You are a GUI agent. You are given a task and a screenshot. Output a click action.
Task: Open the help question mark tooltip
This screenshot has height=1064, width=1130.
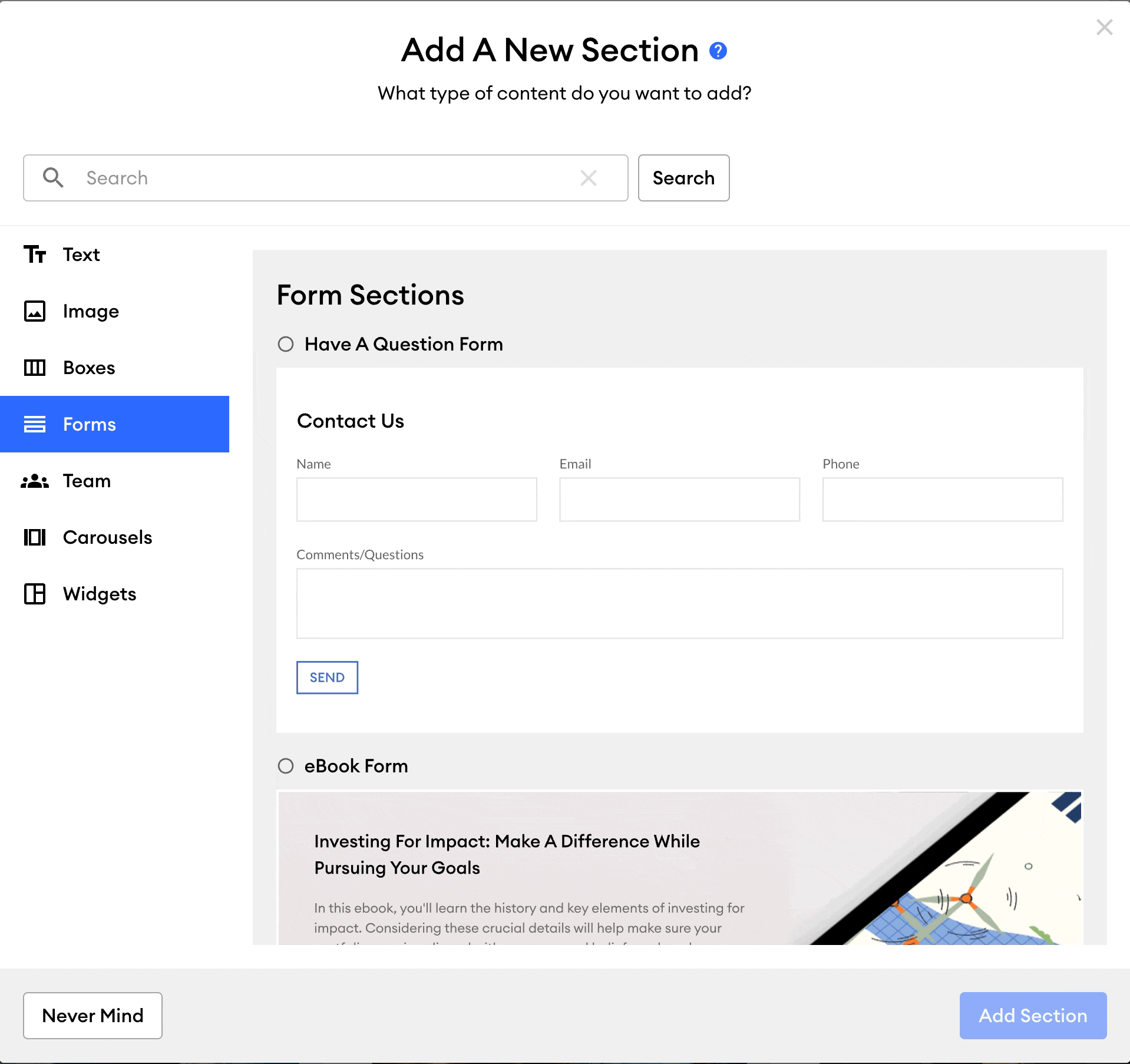717,51
